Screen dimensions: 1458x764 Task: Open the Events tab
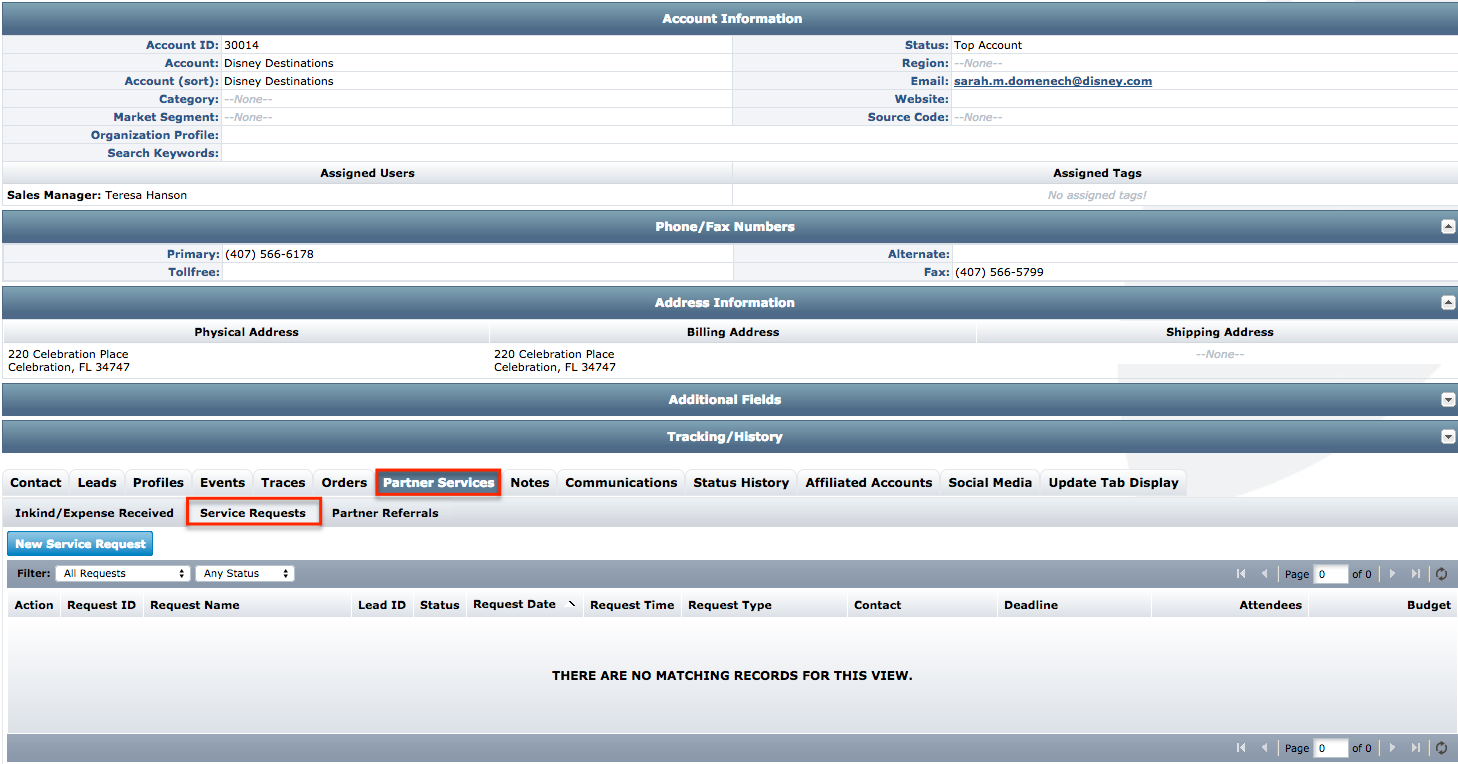pos(222,483)
